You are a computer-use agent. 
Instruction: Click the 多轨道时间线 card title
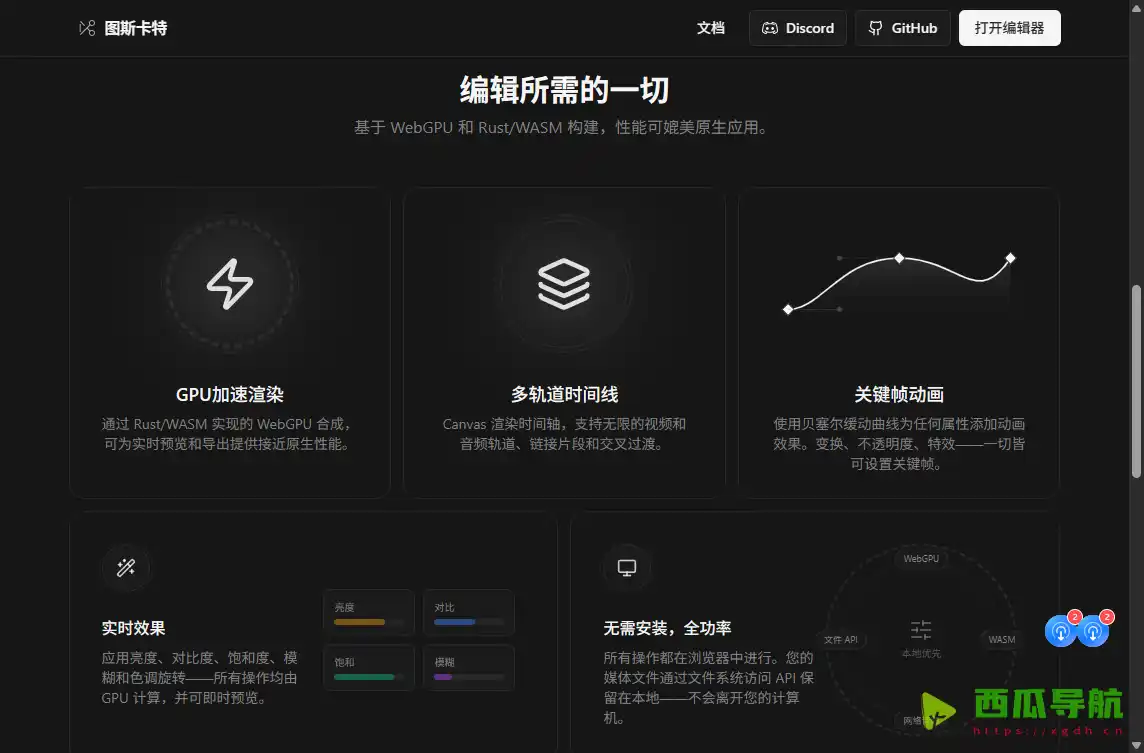click(564, 395)
